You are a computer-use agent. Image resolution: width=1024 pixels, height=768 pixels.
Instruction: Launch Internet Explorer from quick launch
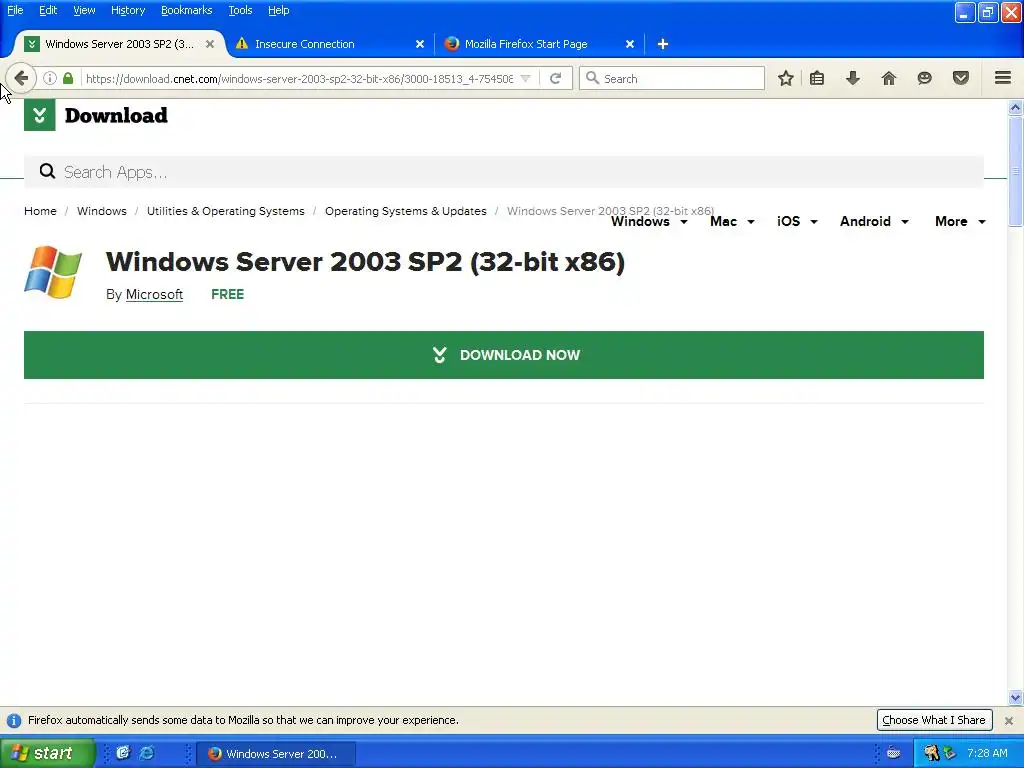click(147, 753)
